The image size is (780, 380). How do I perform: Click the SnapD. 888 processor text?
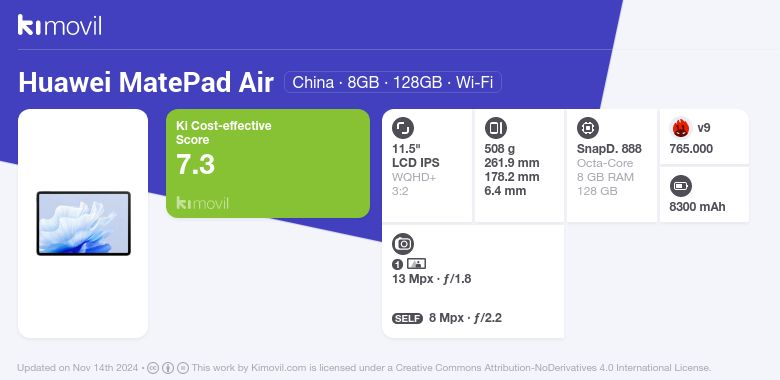click(609, 149)
